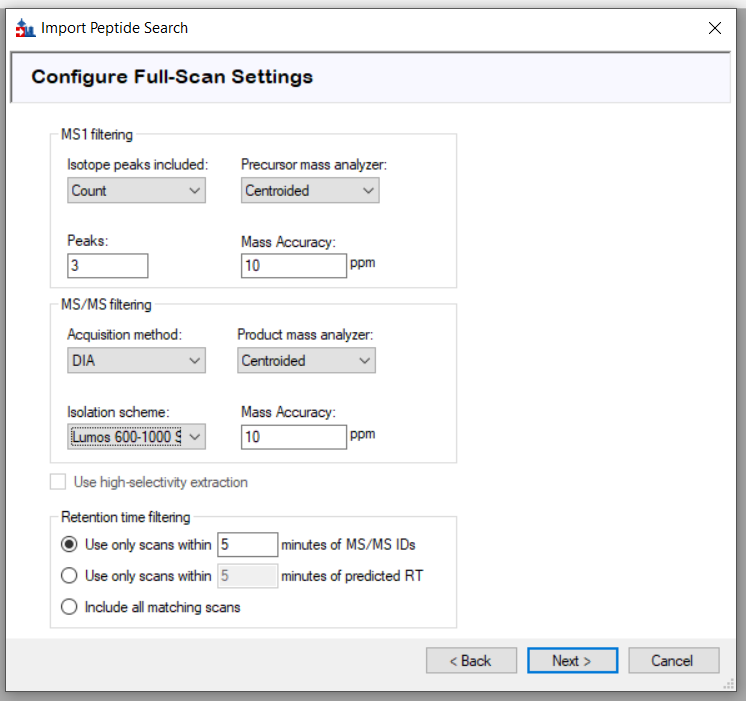Choose Include all matching scans option
Image resolution: width=746 pixels, height=701 pixels.
point(69,607)
